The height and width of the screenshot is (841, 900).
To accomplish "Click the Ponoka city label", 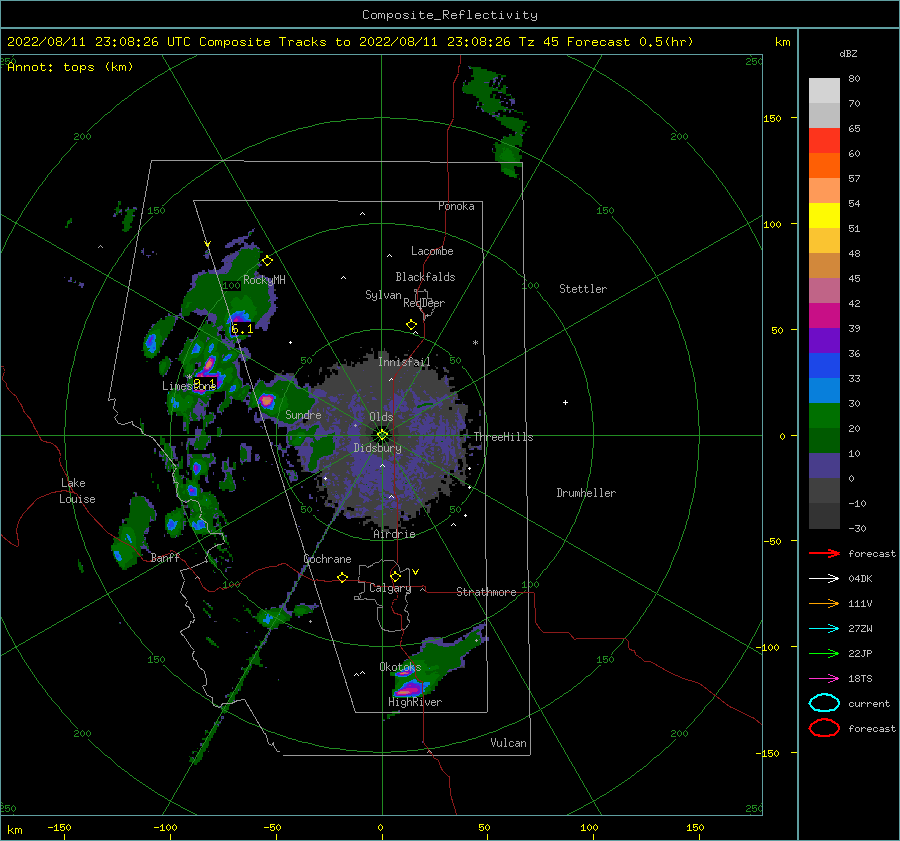I will pyautogui.click(x=456, y=206).
